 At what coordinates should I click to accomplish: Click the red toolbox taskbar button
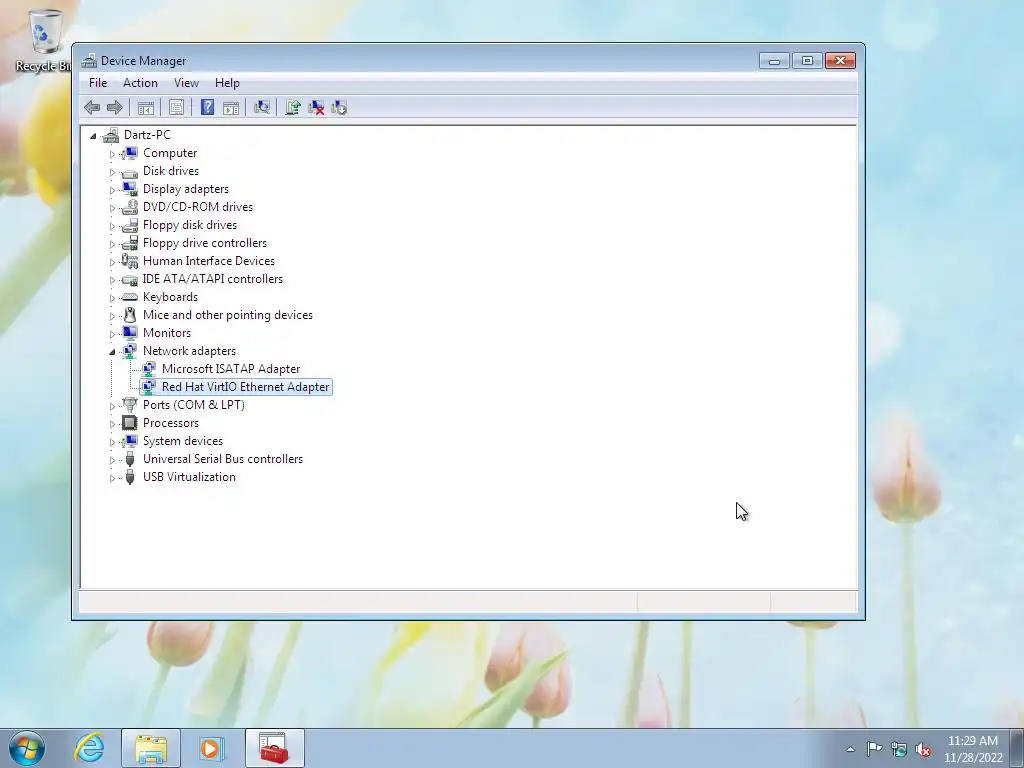click(x=274, y=748)
